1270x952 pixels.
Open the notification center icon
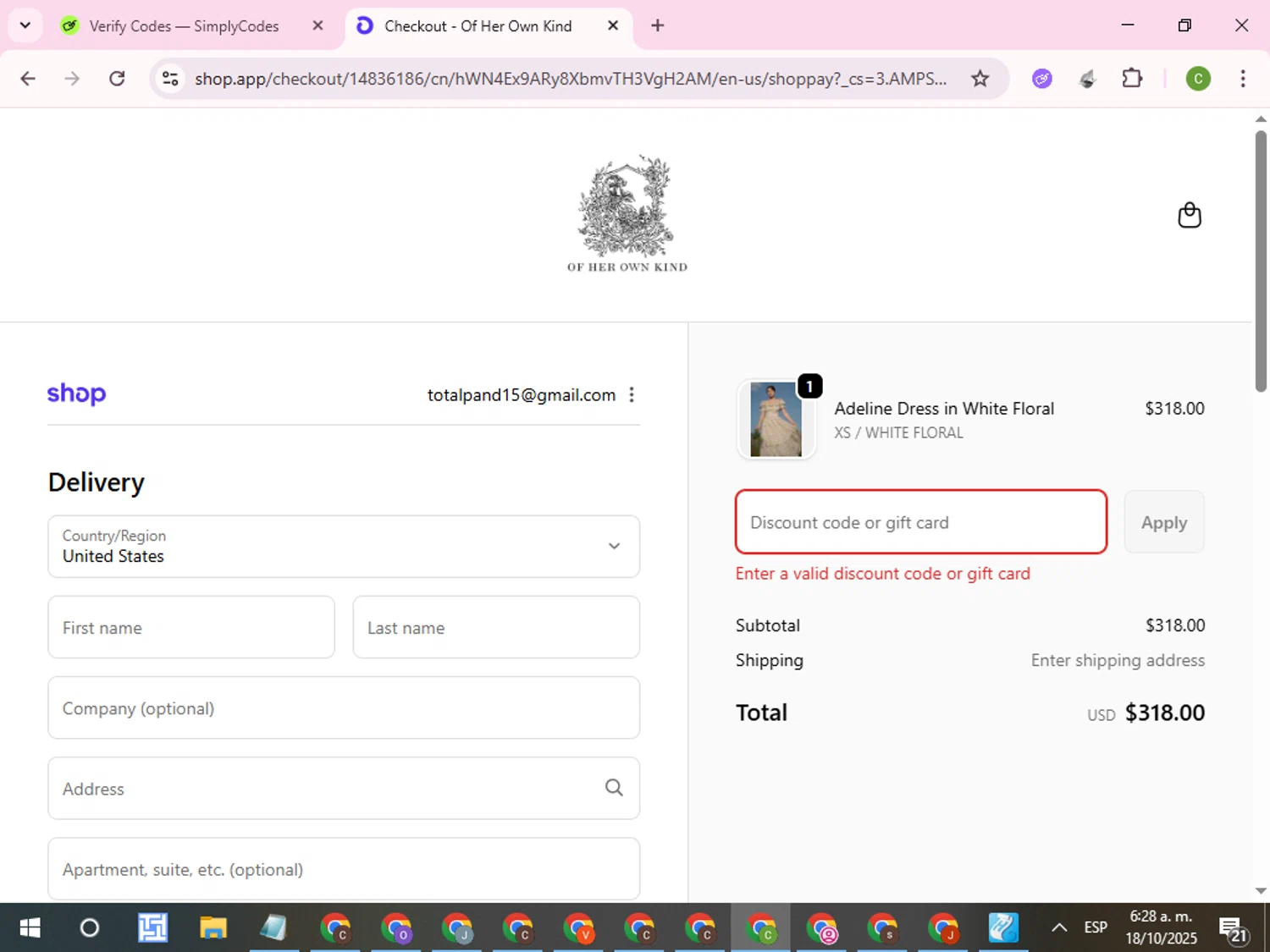[x=1233, y=928]
